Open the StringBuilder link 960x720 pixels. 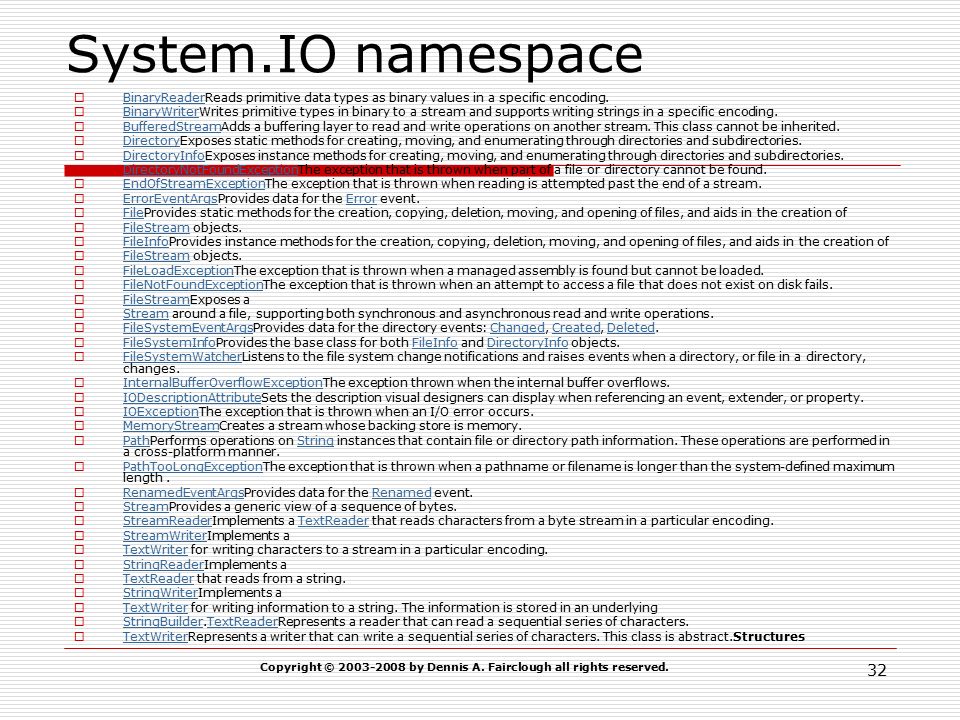point(163,621)
